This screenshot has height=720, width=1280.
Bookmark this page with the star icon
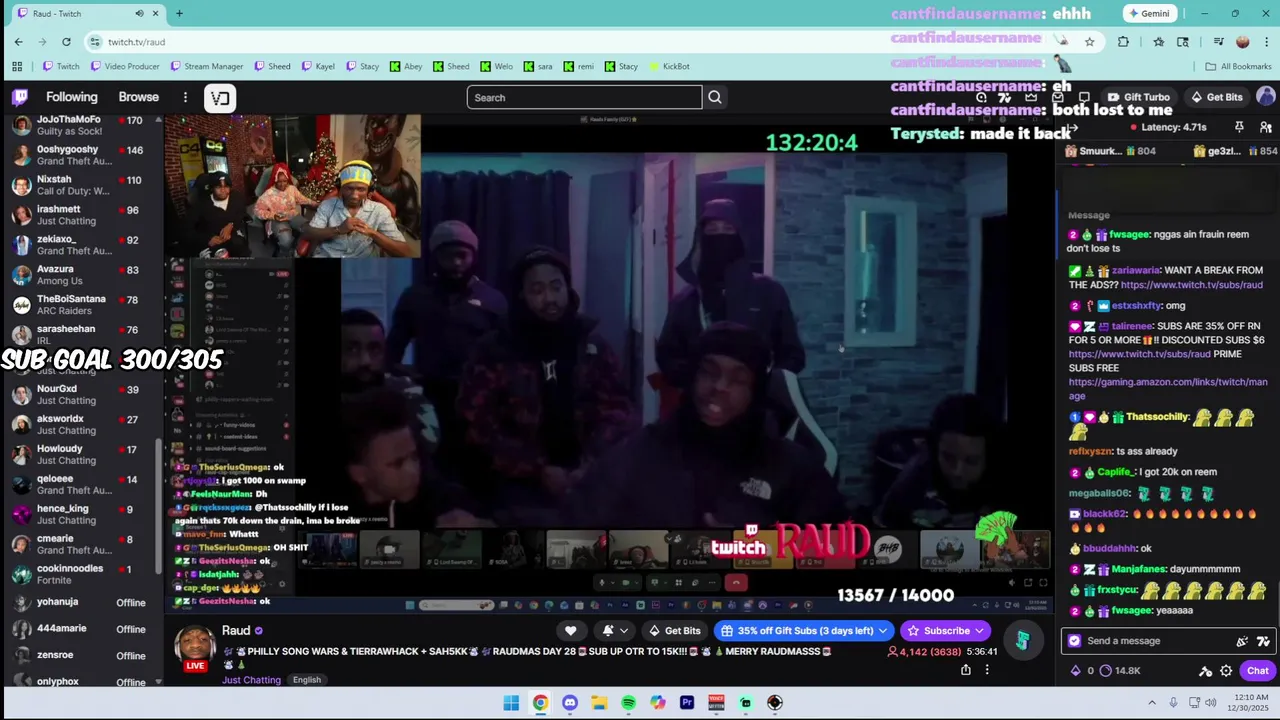coord(1090,42)
